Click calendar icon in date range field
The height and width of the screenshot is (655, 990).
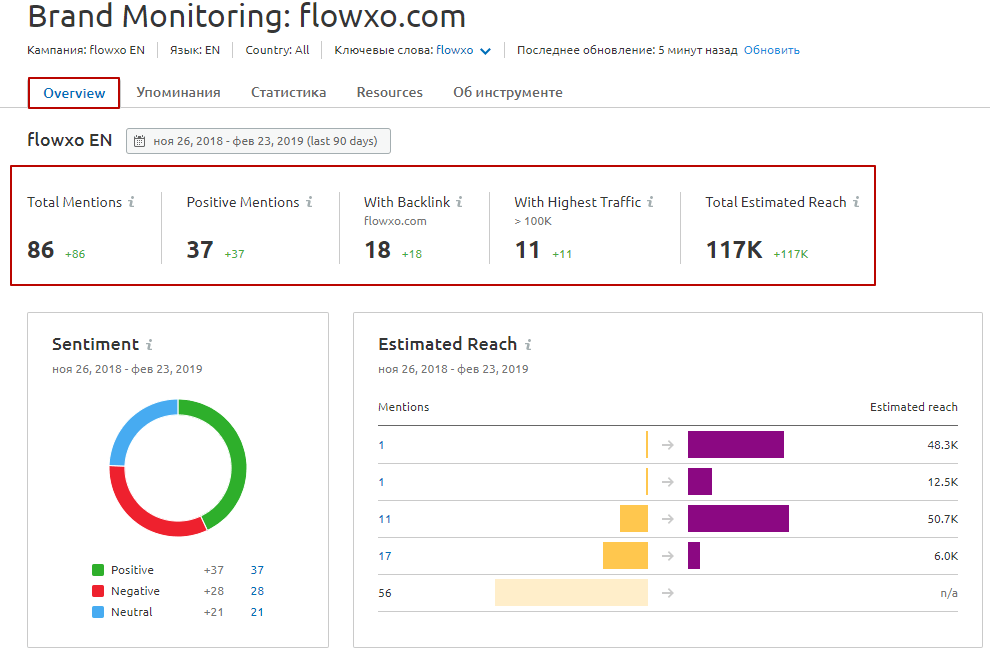(140, 141)
